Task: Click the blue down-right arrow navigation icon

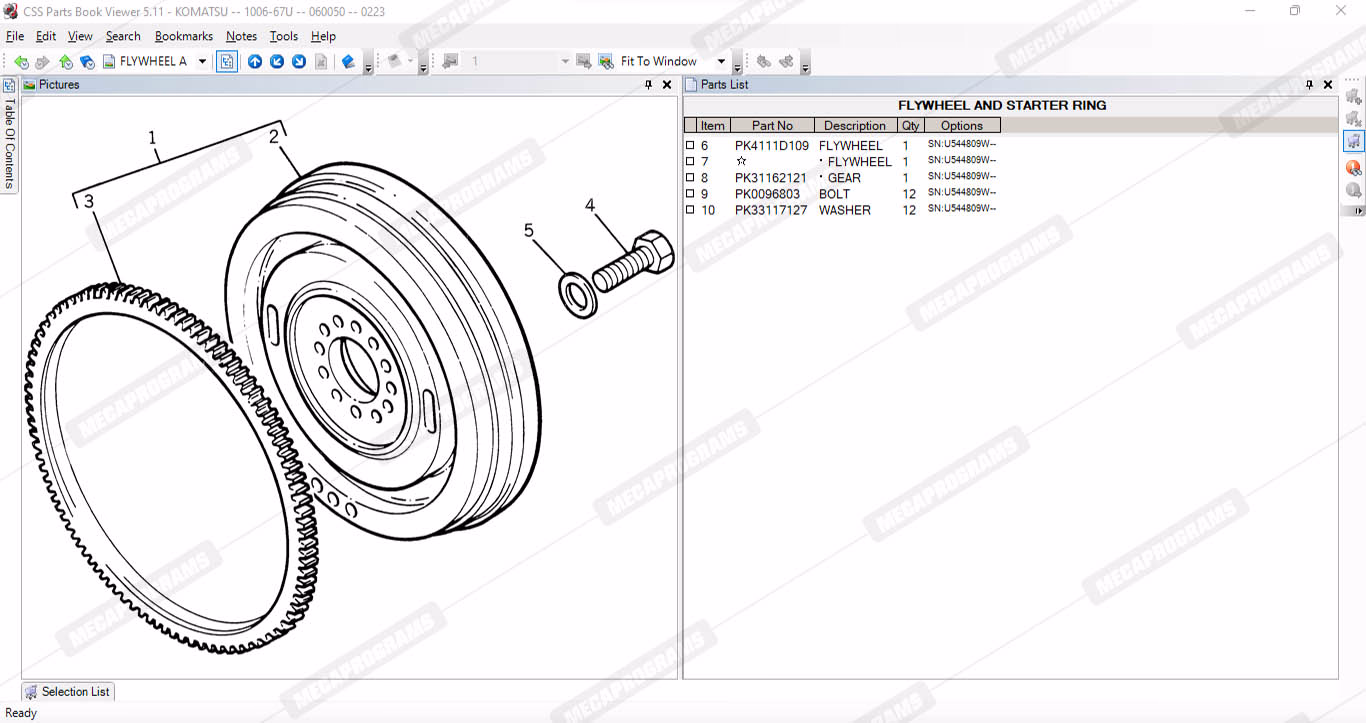Action: coord(299,62)
